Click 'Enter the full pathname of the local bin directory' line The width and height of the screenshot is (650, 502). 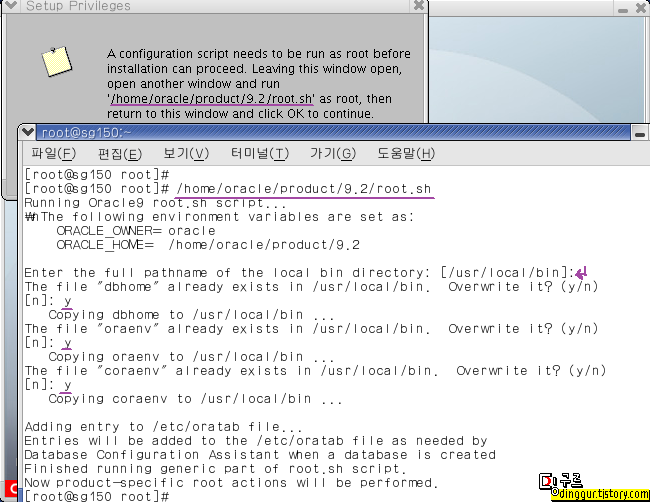coord(299,273)
